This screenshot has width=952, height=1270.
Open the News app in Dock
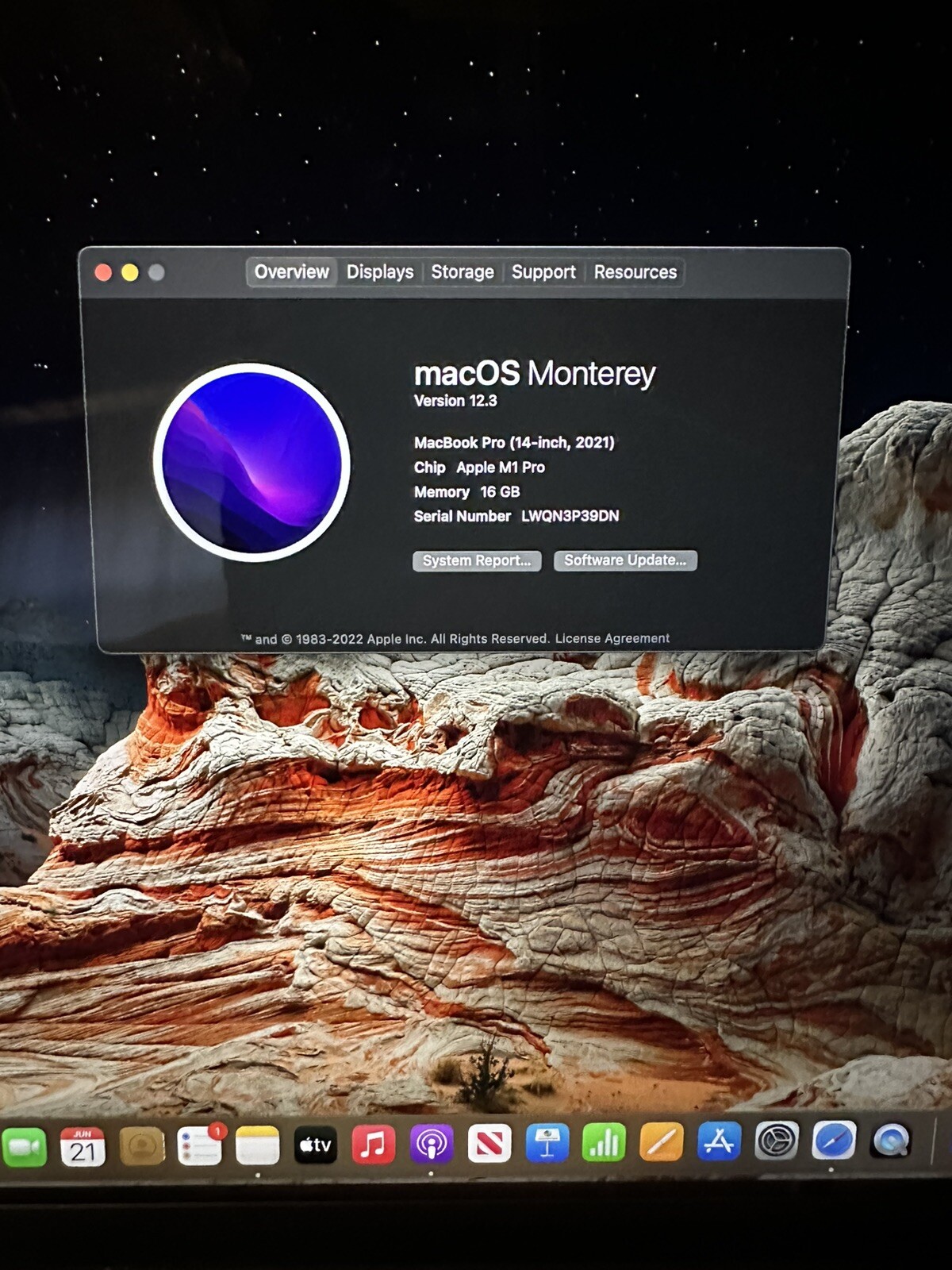(489, 1143)
